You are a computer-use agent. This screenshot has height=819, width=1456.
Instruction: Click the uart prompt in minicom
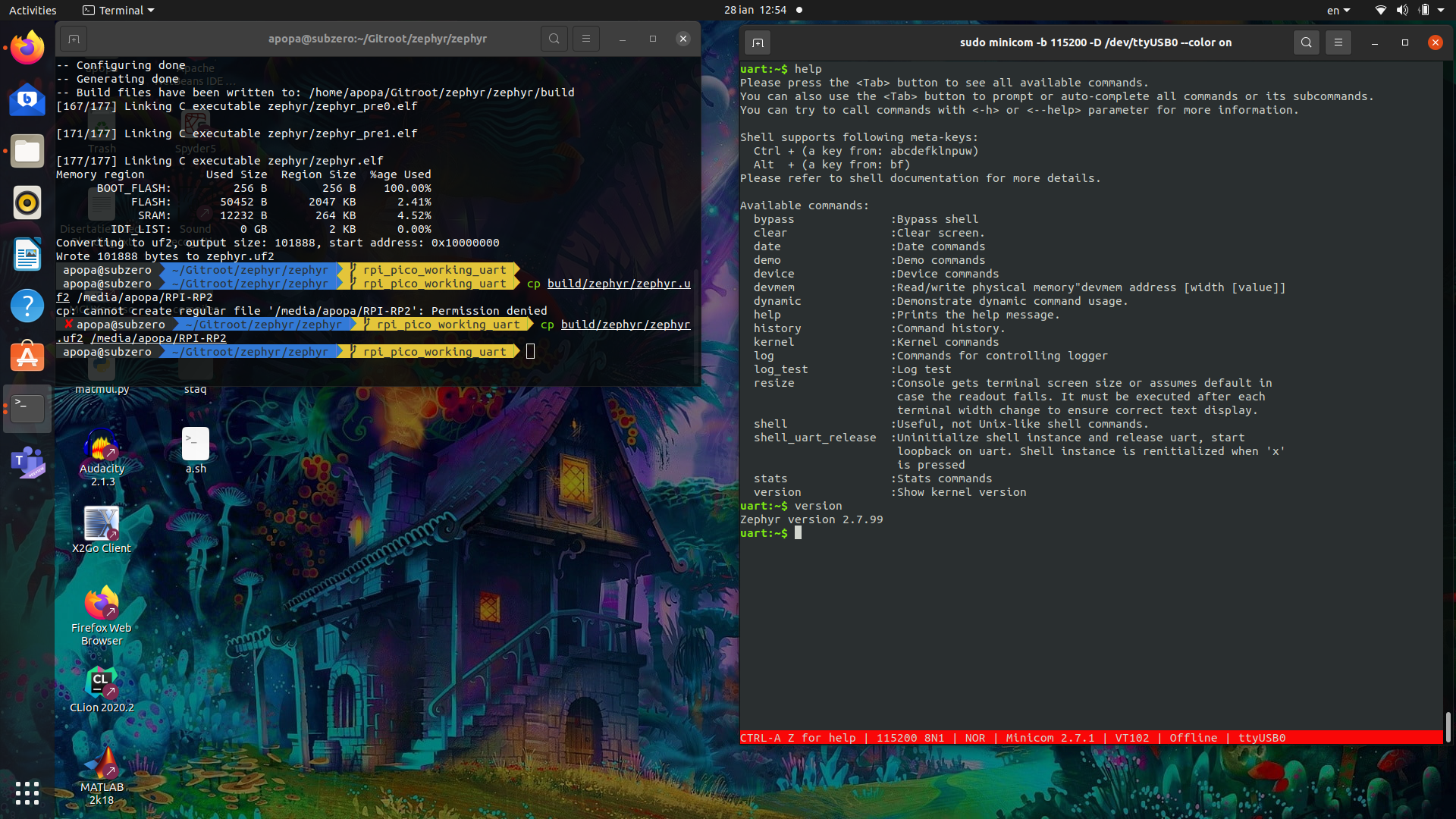coord(762,533)
